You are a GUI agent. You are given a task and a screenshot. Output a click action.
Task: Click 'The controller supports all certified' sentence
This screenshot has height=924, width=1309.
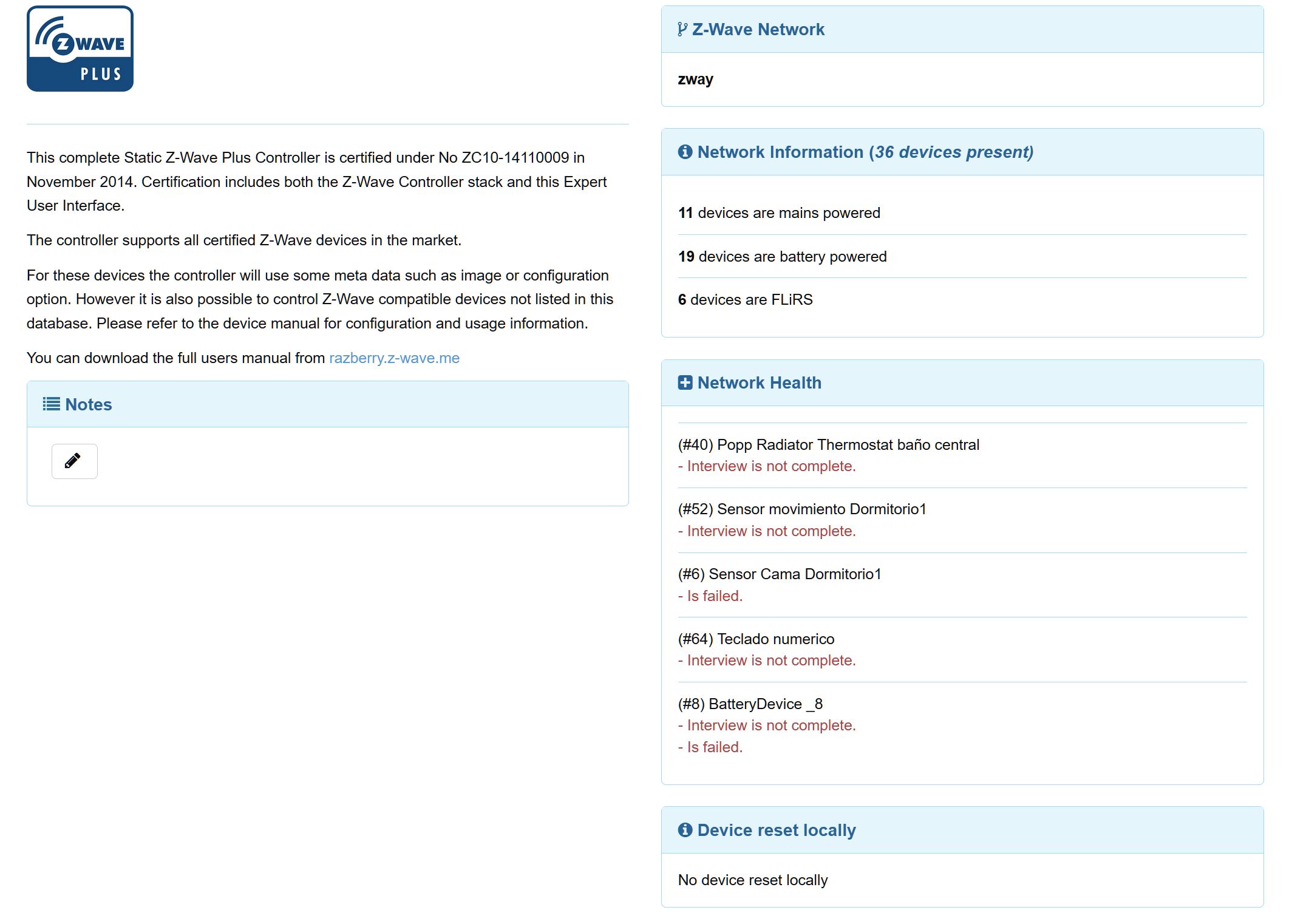tap(244, 240)
